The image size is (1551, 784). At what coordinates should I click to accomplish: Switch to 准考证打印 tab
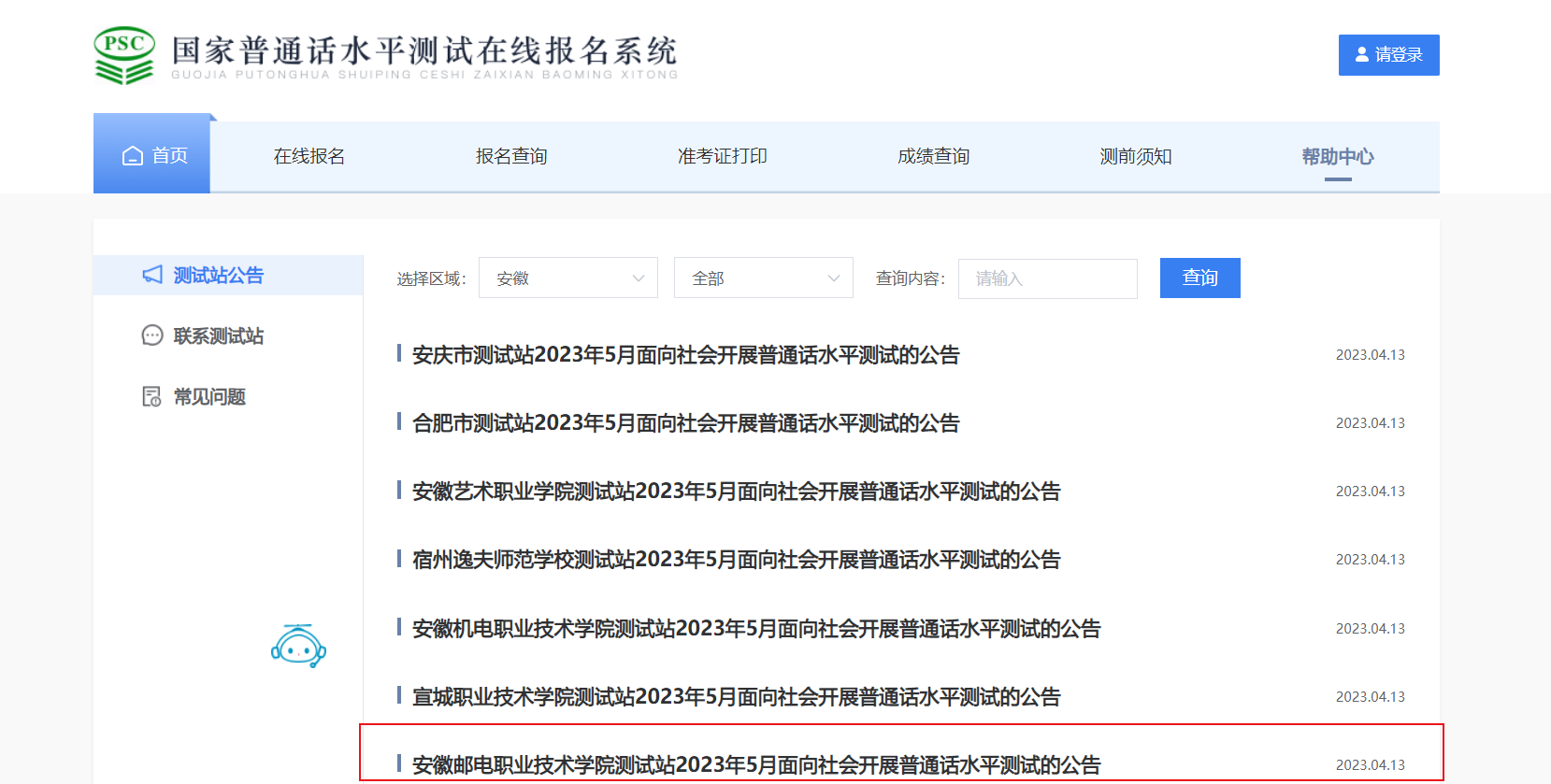(x=722, y=156)
